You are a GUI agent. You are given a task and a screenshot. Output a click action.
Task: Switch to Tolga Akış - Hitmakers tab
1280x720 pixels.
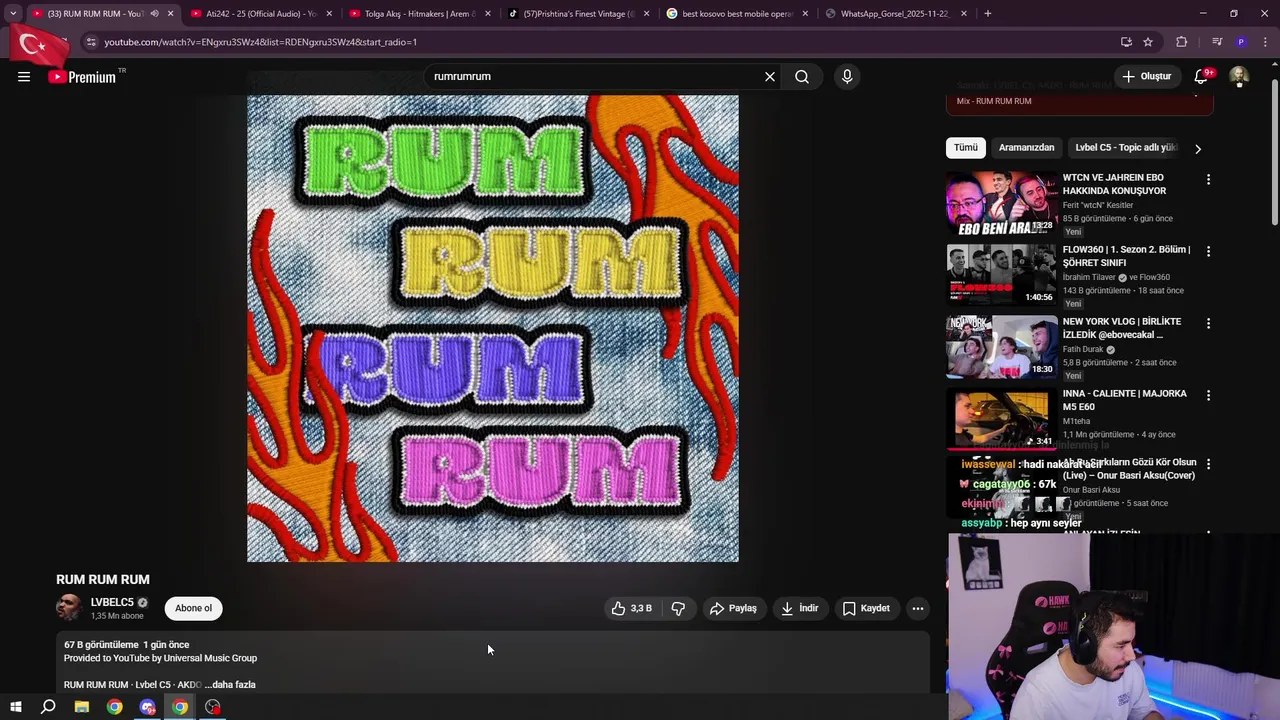point(419,14)
